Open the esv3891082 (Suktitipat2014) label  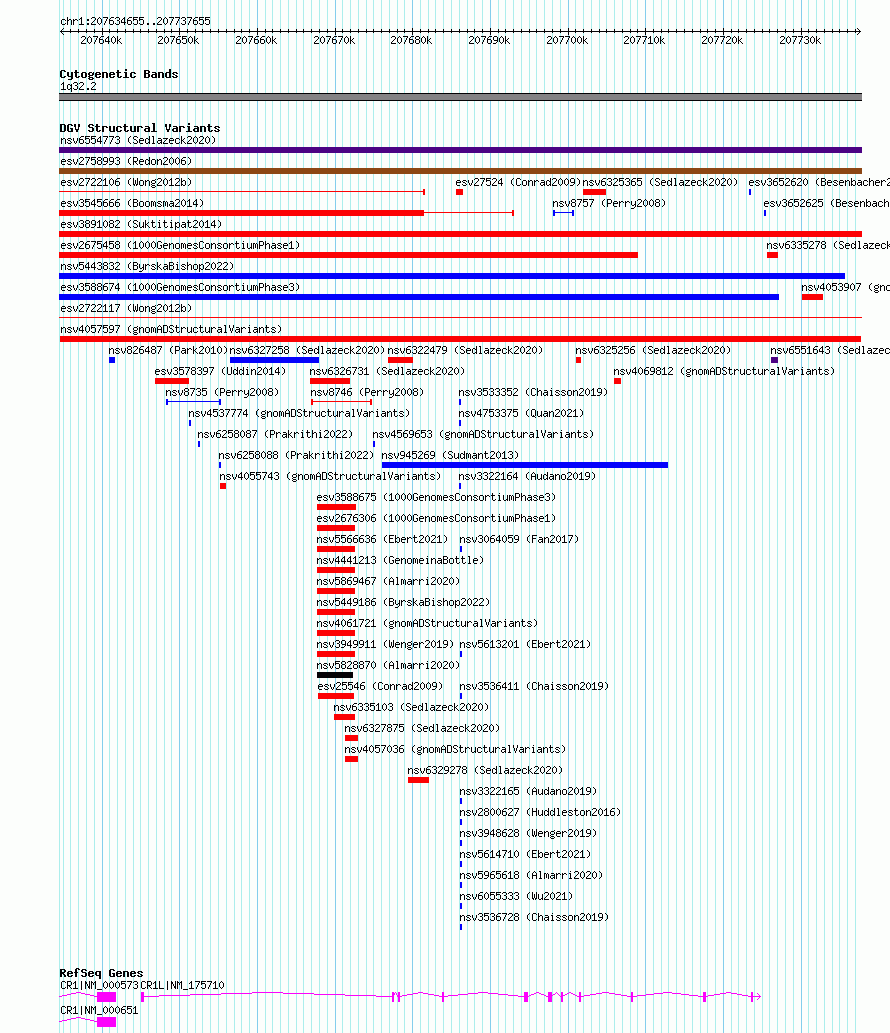coord(141,225)
